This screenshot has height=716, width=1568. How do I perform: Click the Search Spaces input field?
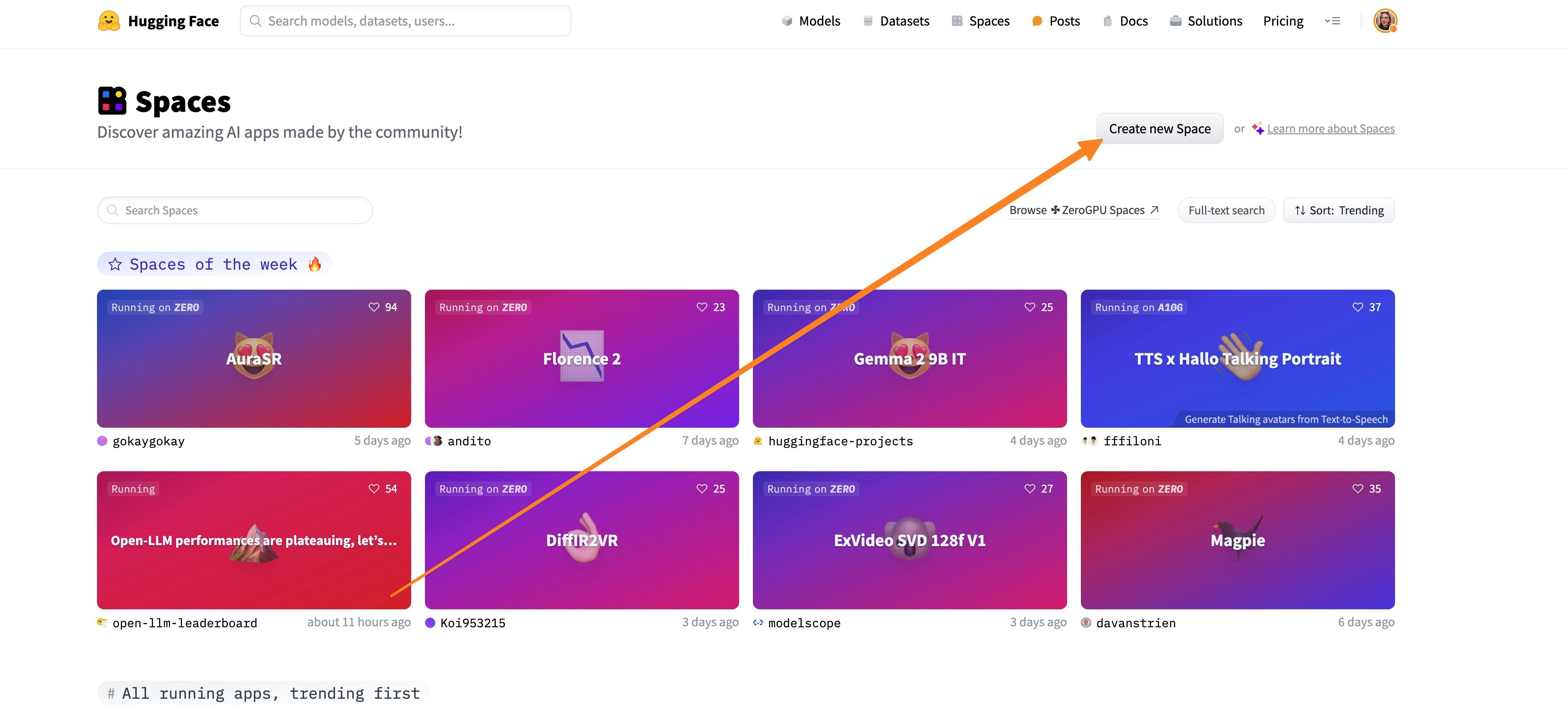(x=234, y=210)
